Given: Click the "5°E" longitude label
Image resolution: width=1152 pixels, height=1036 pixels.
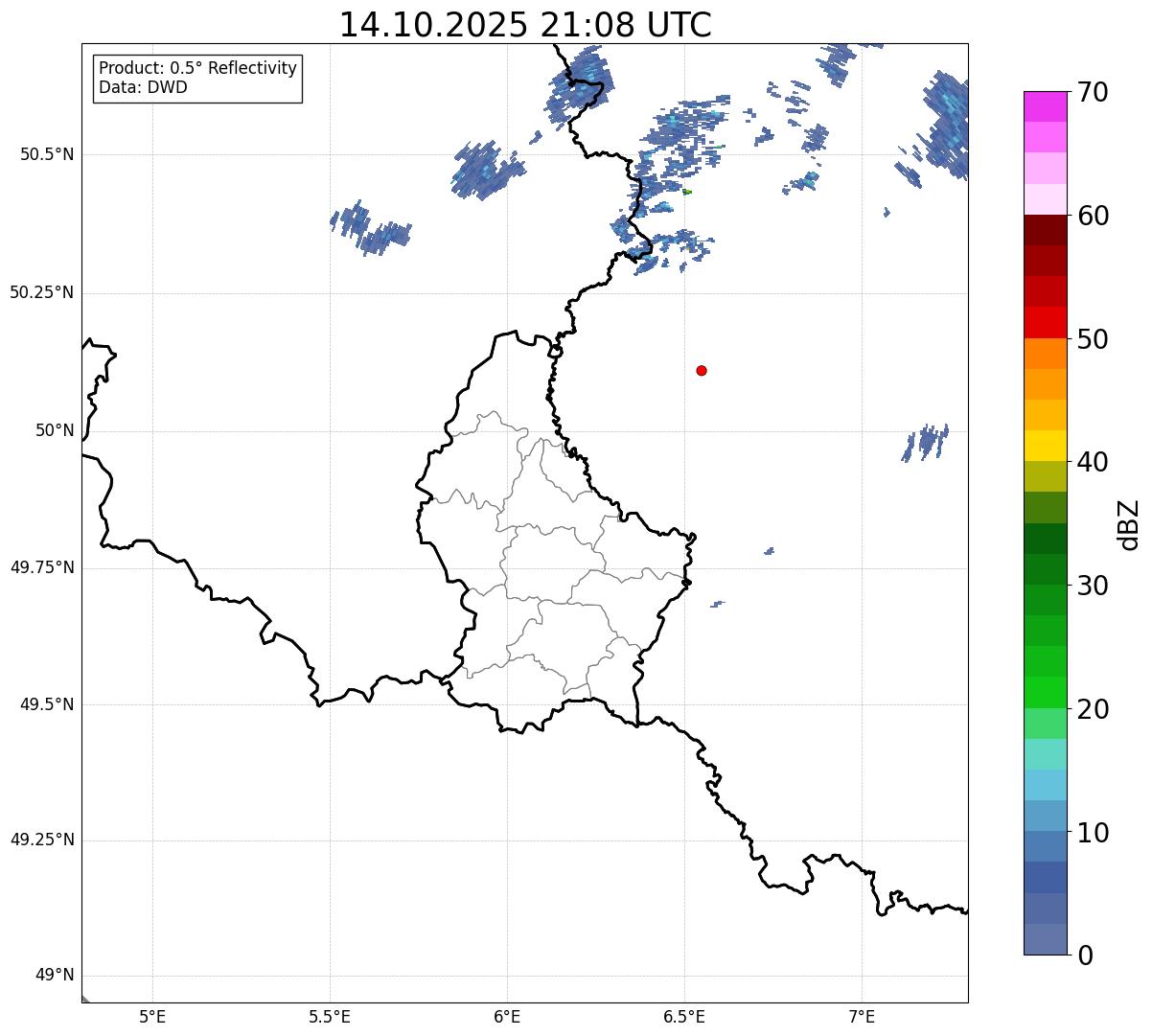Looking at the screenshot, I should 152,1016.
